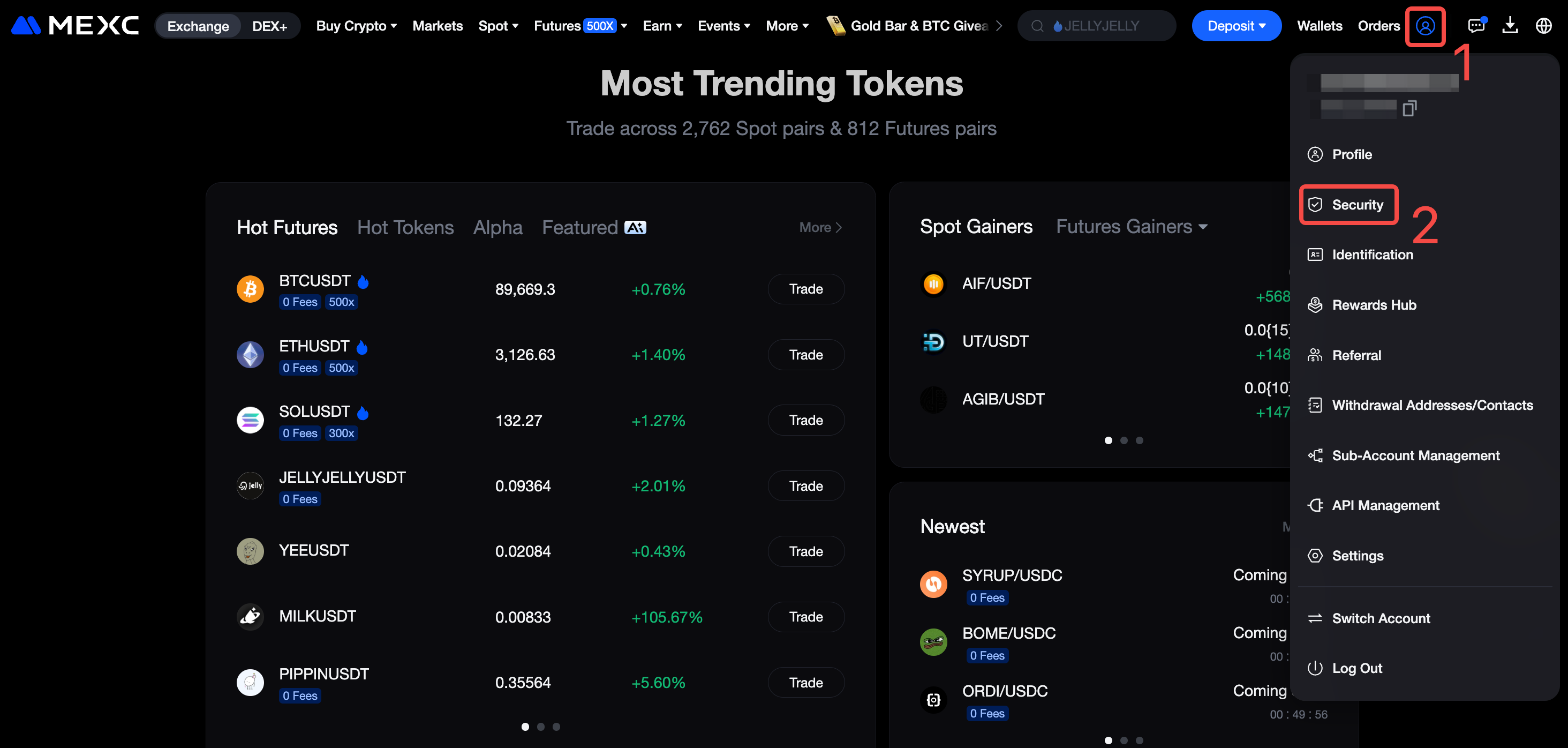Open the Futures Gainers dropdown
The height and width of the screenshot is (748, 1568).
1132,227
